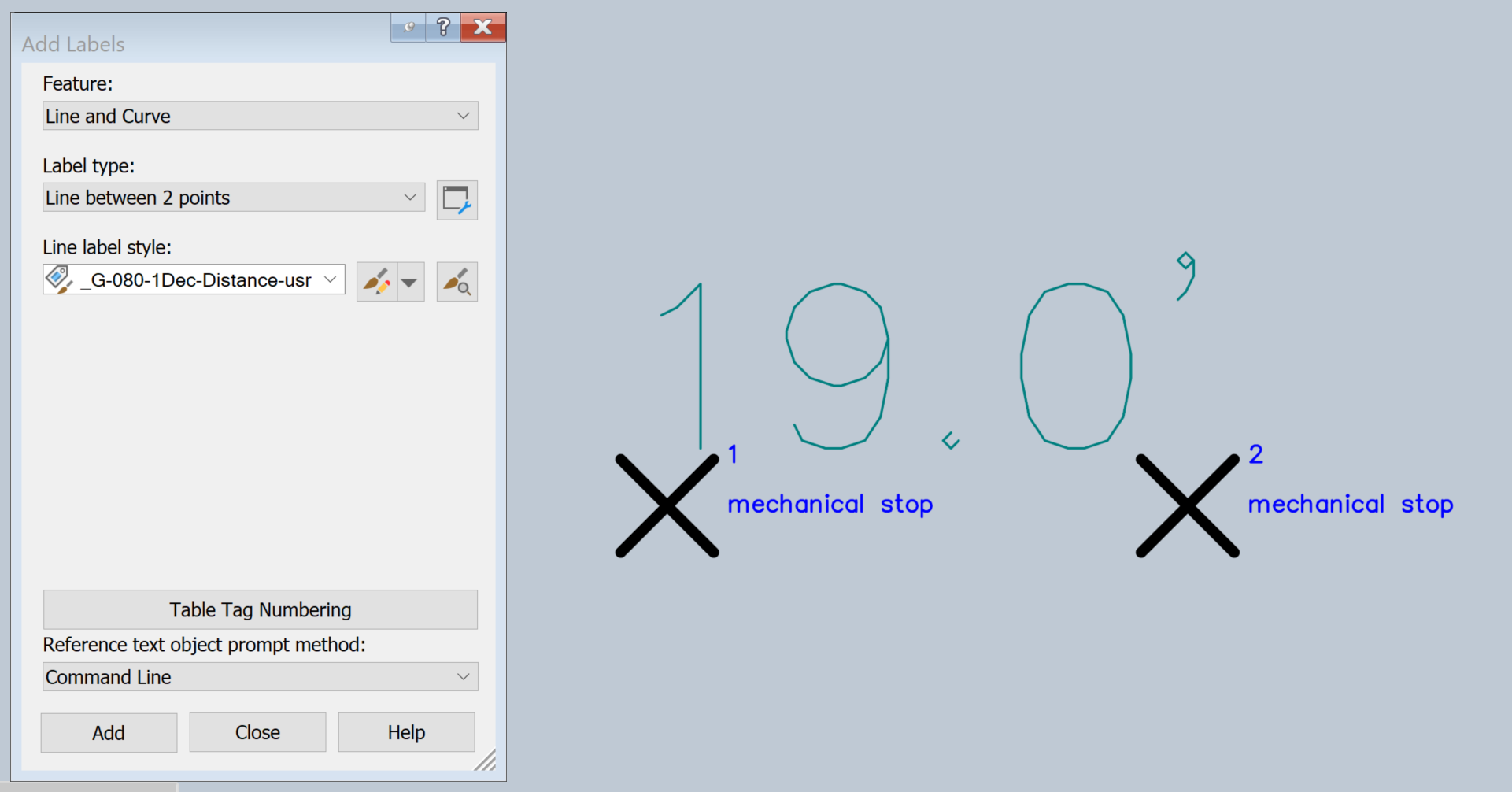Image resolution: width=1512 pixels, height=792 pixels.
Task: Edit the current line label style with brush-pencil icon
Action: 377,281
